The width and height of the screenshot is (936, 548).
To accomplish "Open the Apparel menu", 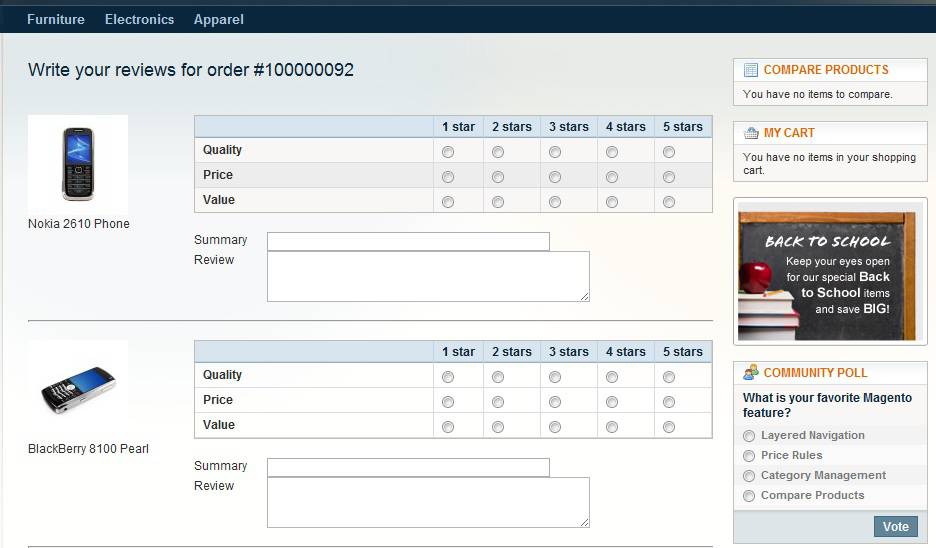I will (218, 20).
